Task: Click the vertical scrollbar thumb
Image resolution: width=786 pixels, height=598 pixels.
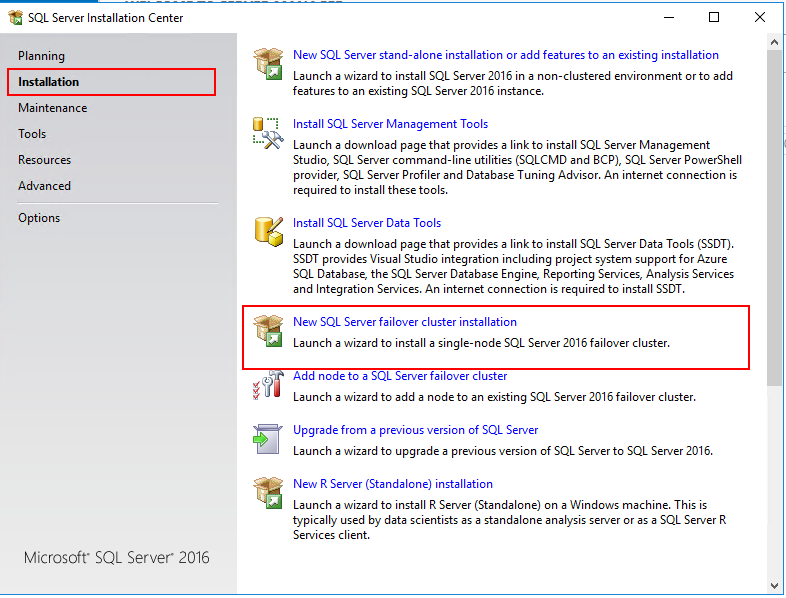Action: point(774,218)
